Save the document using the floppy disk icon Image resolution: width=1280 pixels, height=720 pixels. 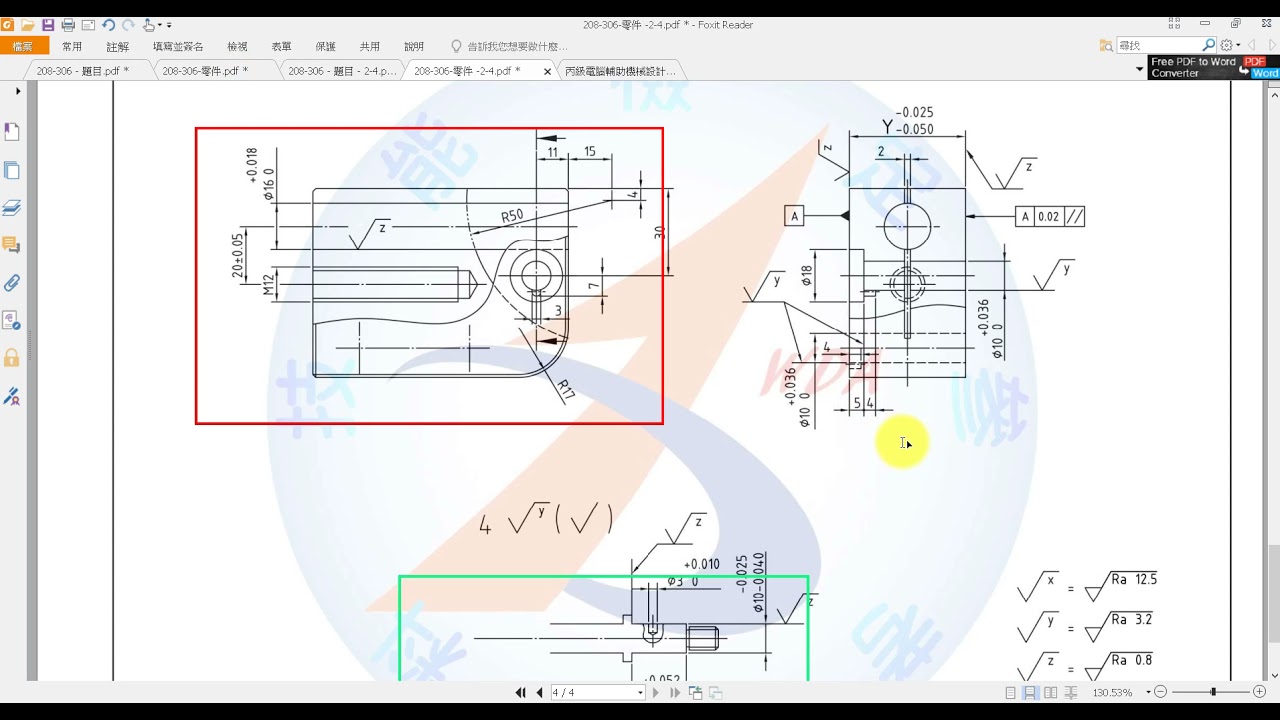click(x=48, y=25)
